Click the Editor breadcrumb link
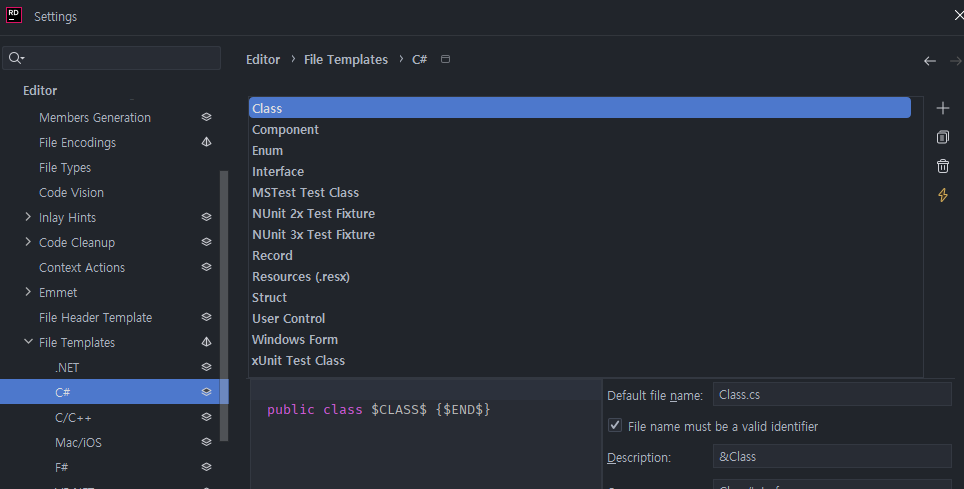This screenshot has width=964, height=489. [263, 60]
